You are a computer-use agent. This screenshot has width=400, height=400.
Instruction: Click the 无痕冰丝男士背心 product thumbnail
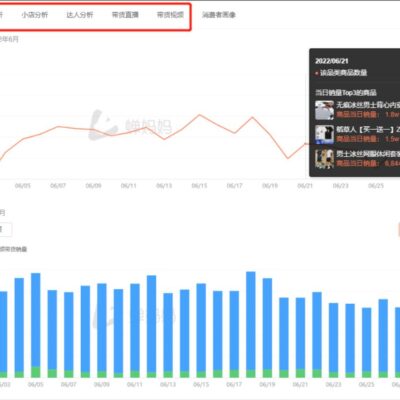[x=324, y=110]
